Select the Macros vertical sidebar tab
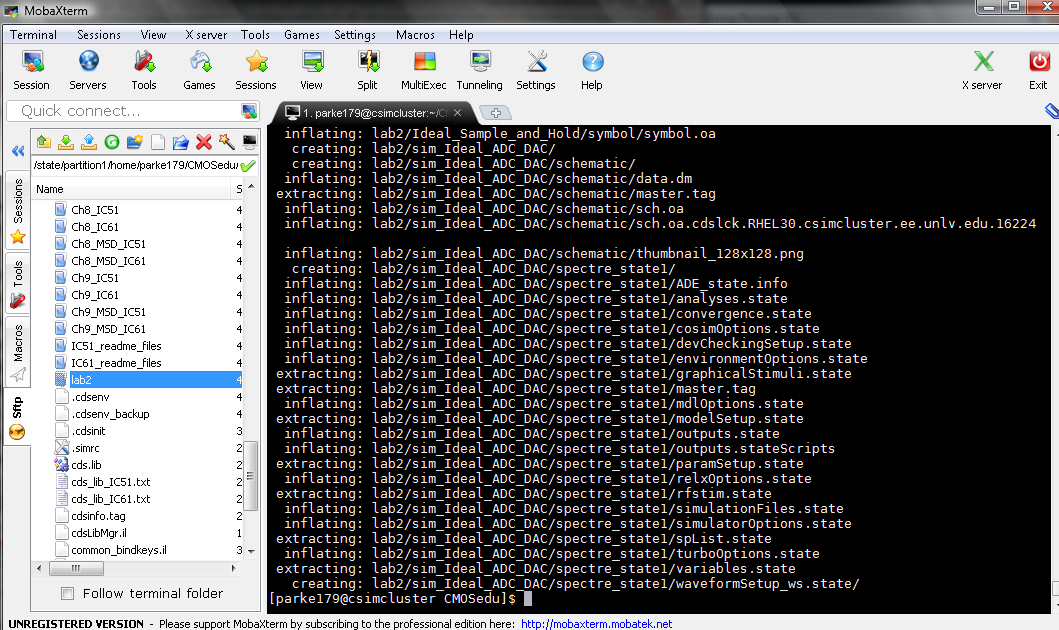1059x630 pixels. pos(18,351)
